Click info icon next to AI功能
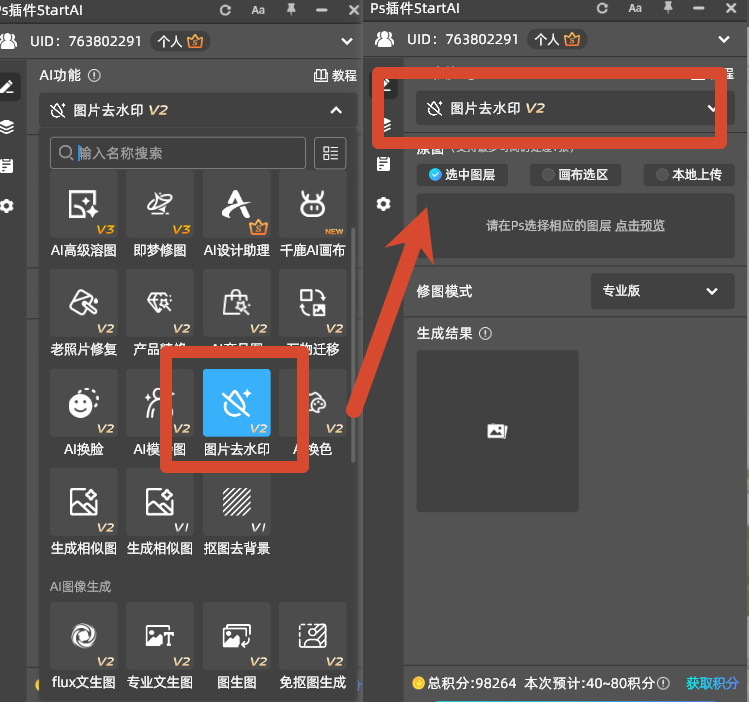 pyautogui.click(x=94, y=75)
